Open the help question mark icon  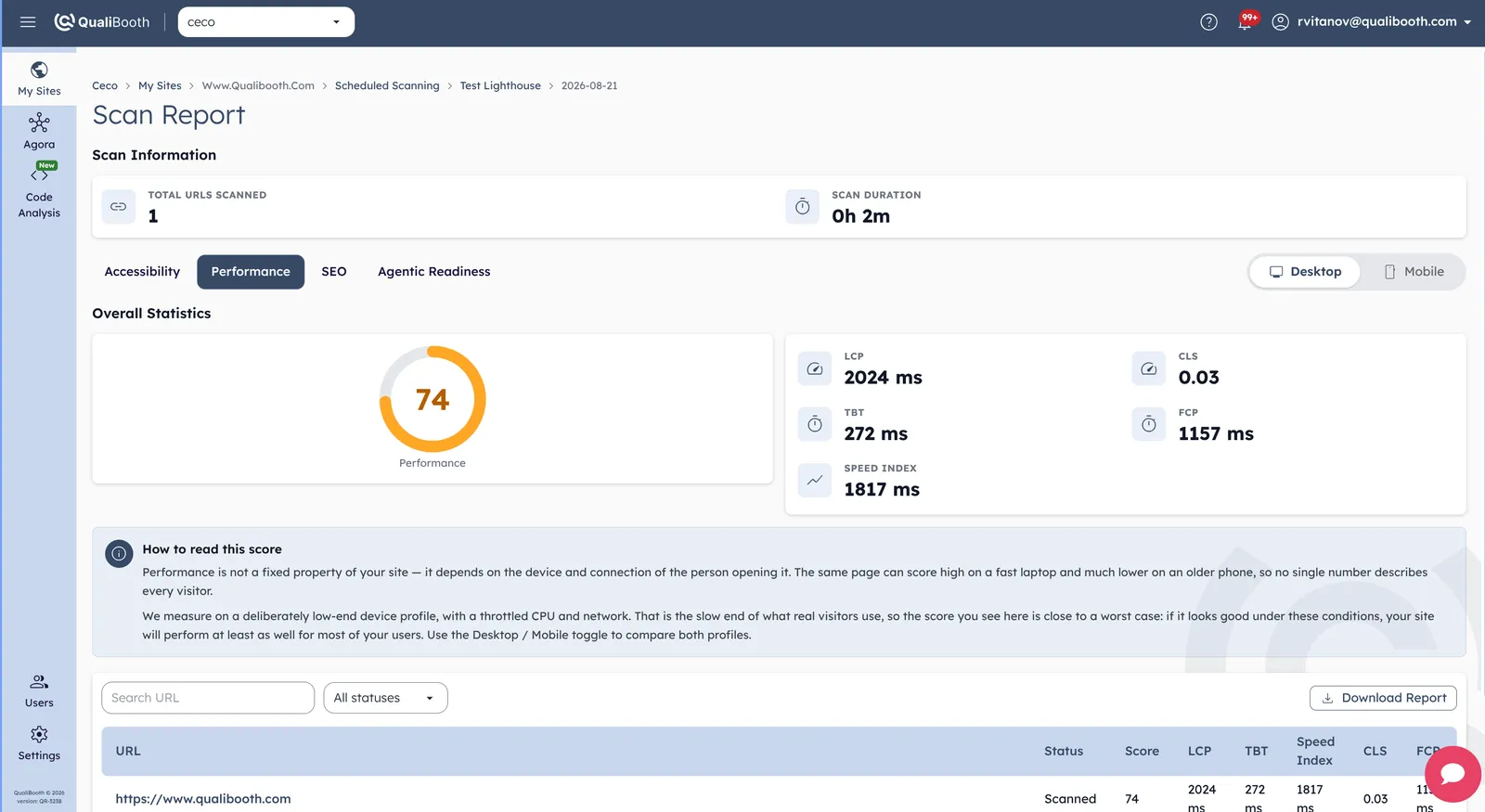[x=1208, y=21]
